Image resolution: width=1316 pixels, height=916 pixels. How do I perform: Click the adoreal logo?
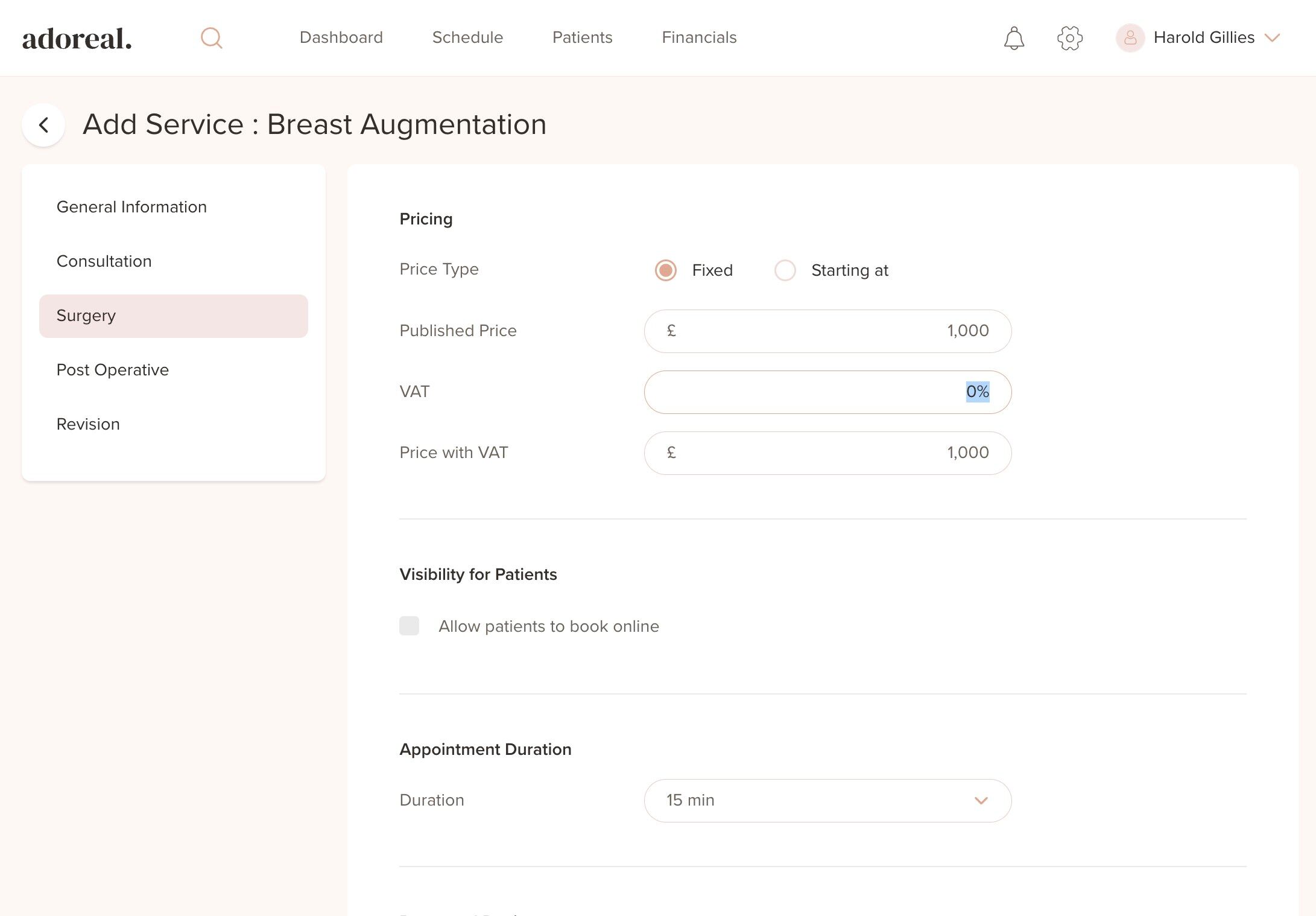[77, 39]
